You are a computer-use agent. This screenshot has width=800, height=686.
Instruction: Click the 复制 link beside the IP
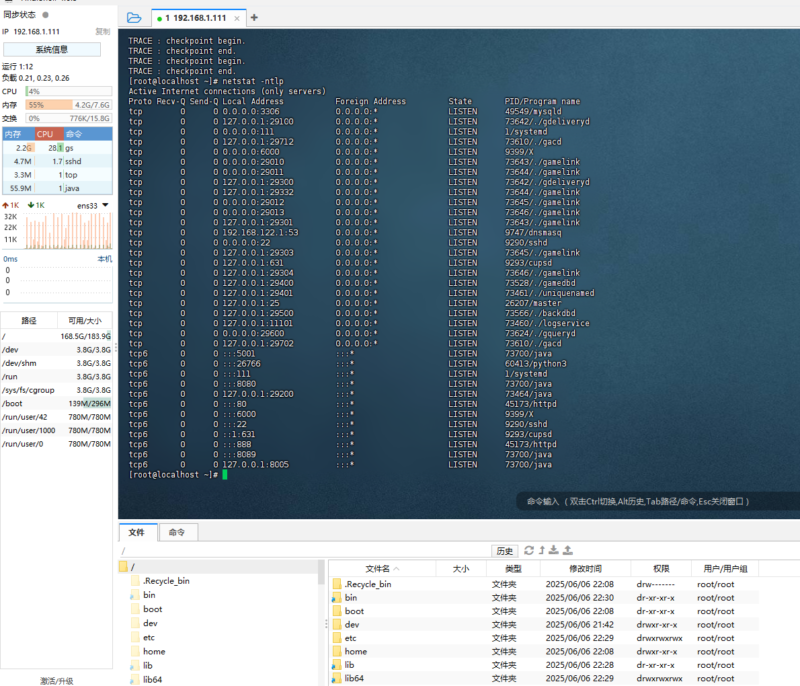click(102, 32)
